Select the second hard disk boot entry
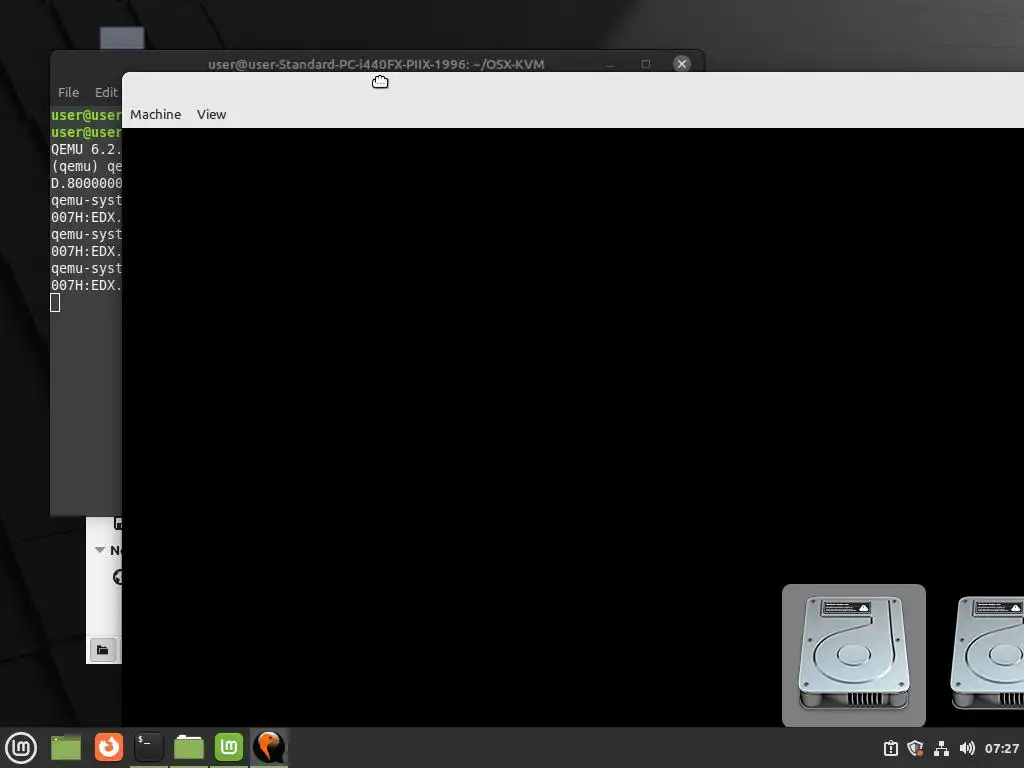Viewport: 1024px width, 768px height. [987, 653]
